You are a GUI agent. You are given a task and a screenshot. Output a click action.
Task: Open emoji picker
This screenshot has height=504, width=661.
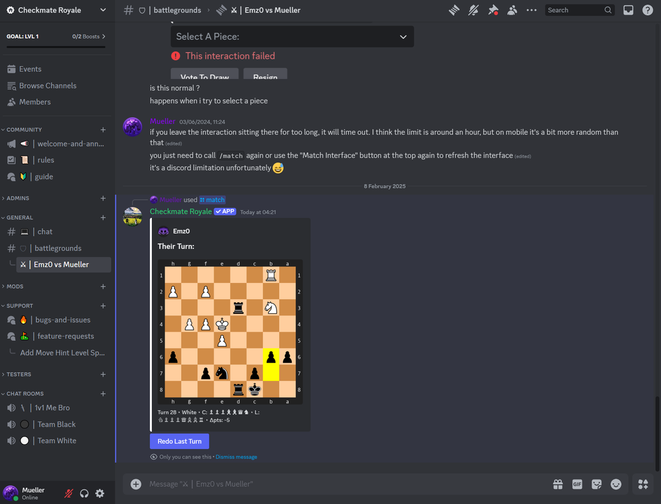pyautogui.click(x=616, y=484)
